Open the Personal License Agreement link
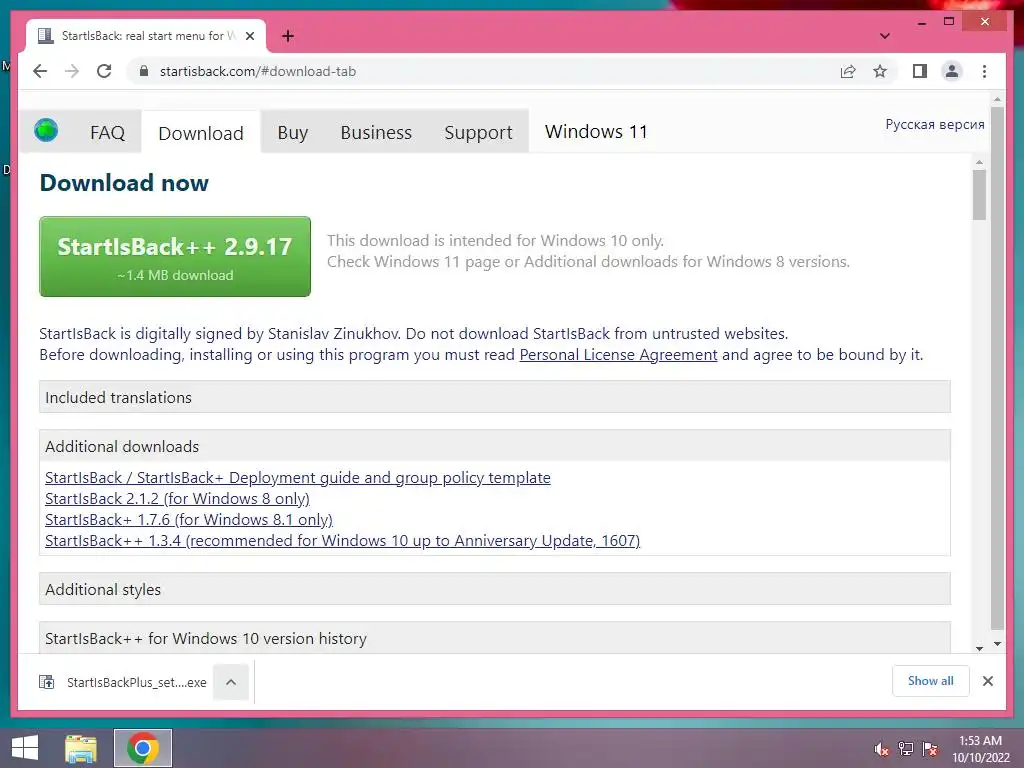This screenshot has width=1024, height=768. pos(618,355)
